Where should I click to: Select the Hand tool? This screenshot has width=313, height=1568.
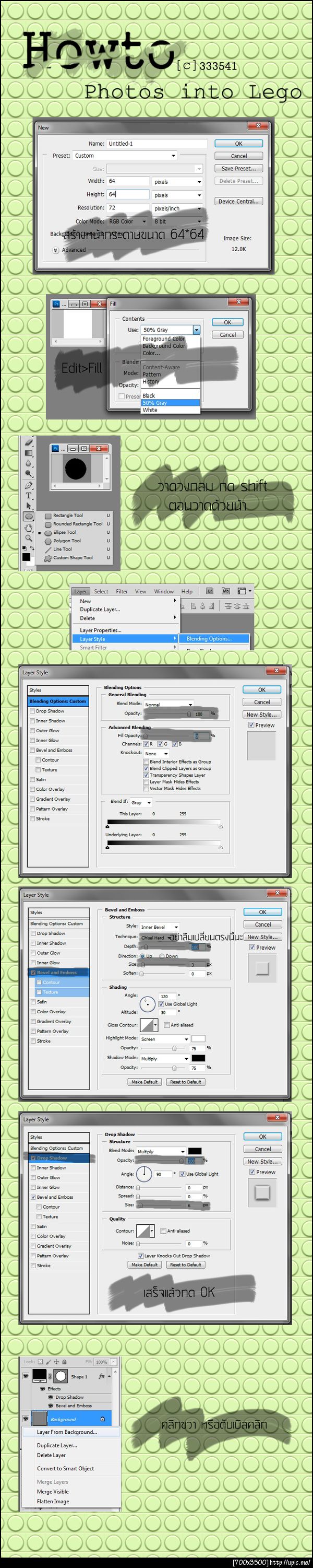(28, 527)
